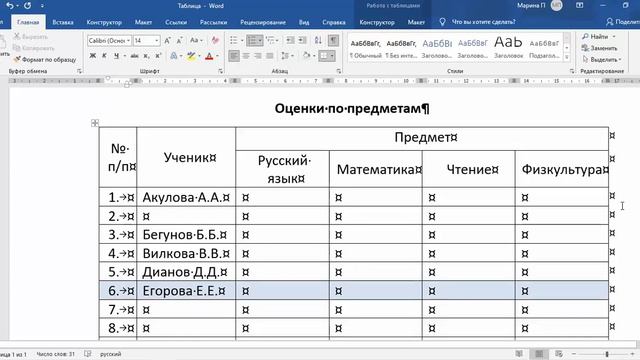Click the zoom slider handle

click(x=607, y=354)
